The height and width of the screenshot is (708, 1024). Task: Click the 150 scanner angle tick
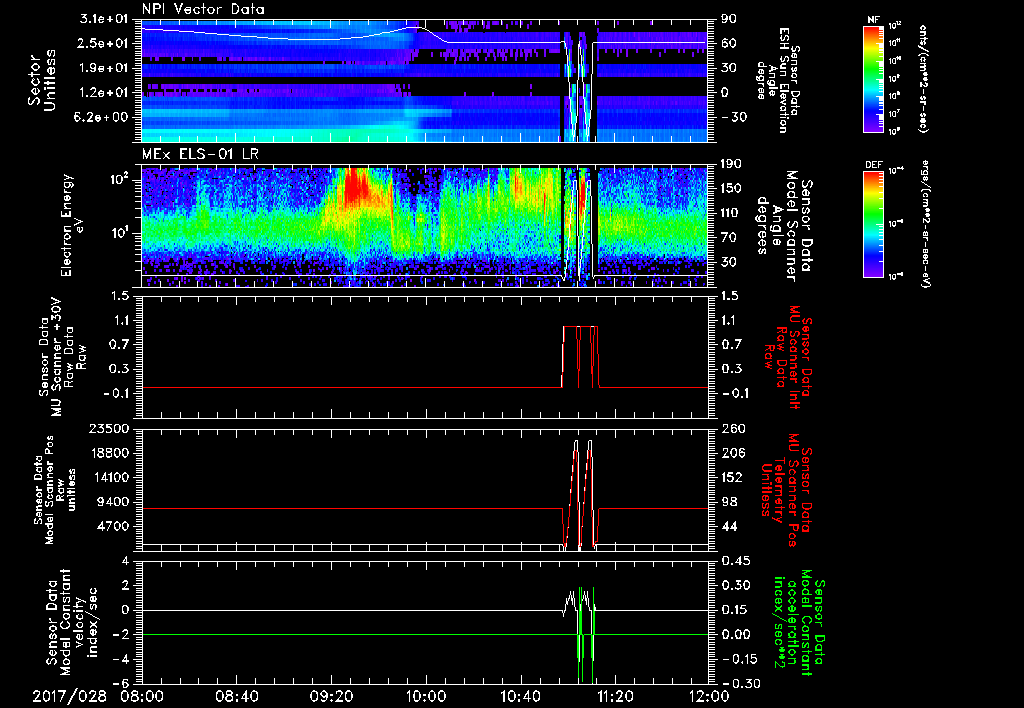[x=731, y=188]
